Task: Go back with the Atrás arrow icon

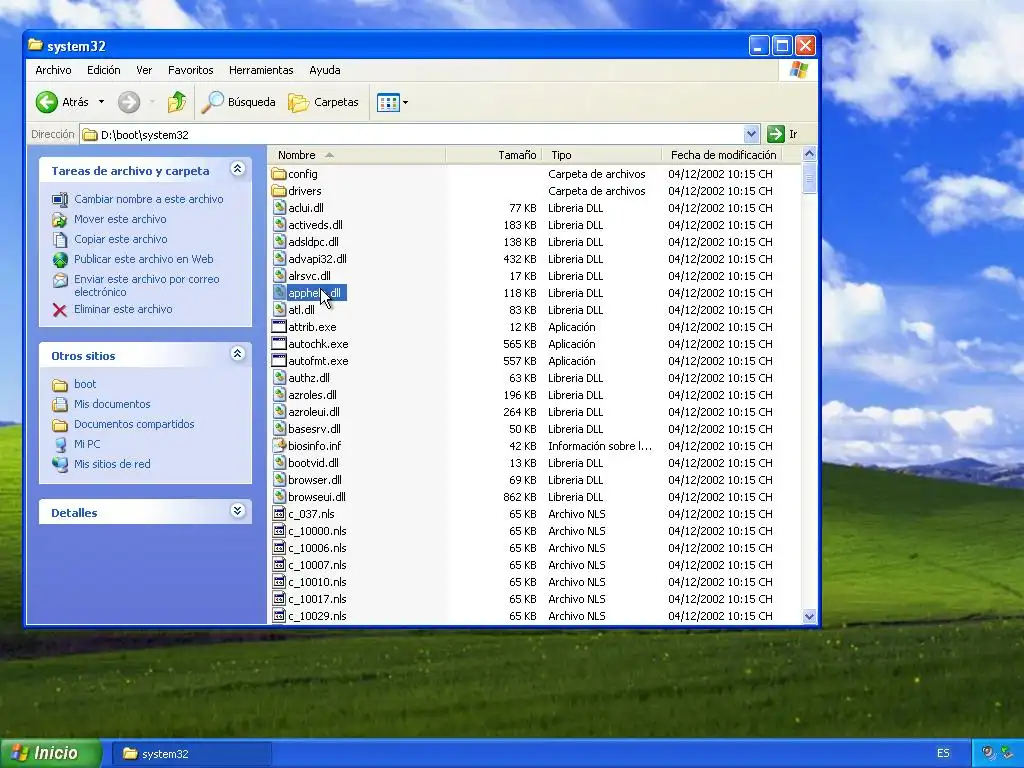Action: click(47, 102)
